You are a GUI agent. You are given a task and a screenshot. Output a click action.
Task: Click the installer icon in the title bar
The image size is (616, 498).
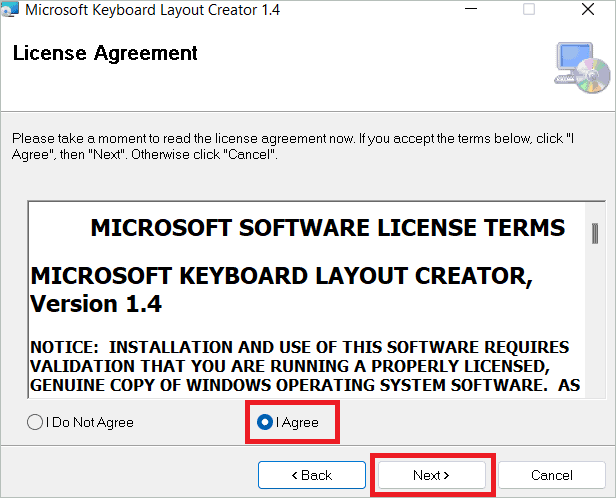click(9, 9)
